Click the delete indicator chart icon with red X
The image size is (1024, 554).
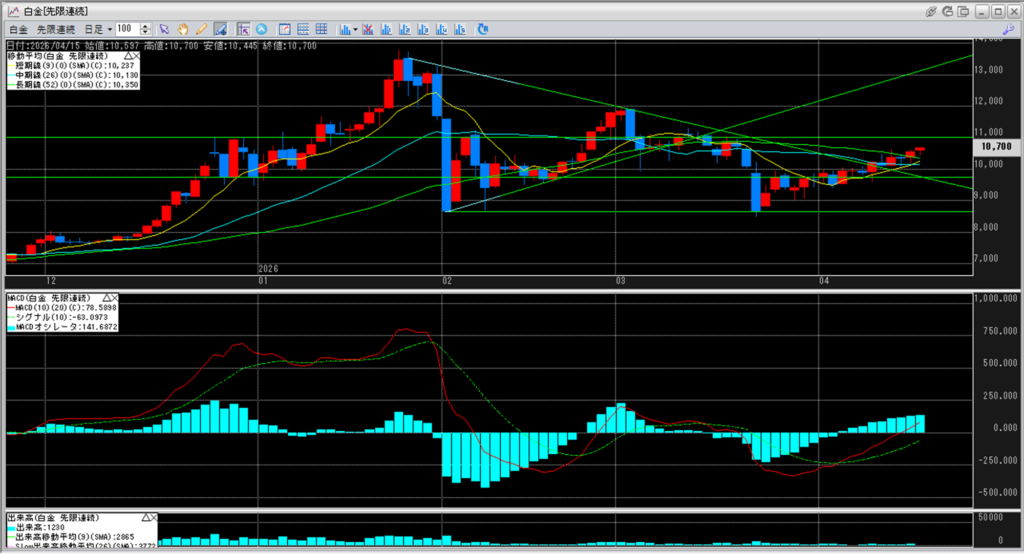(369, 29)
